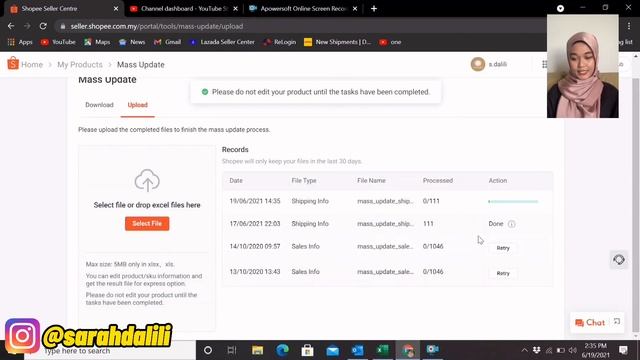The height and width of the screenshot is (360, 640).
Task: Click the '19/06/2021 14:35' date cell
Action: tap(255, 201)
